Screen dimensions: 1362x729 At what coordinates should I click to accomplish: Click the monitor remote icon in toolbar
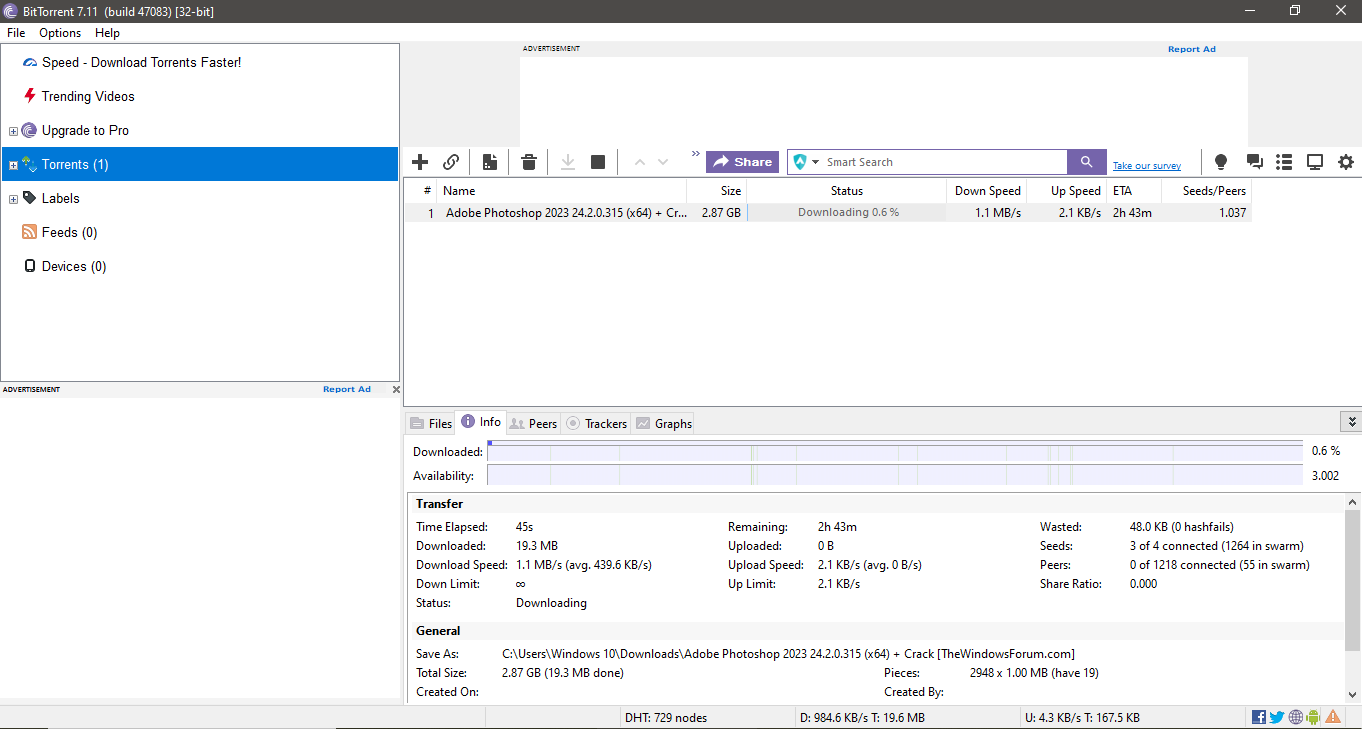tap(1315, 162)
